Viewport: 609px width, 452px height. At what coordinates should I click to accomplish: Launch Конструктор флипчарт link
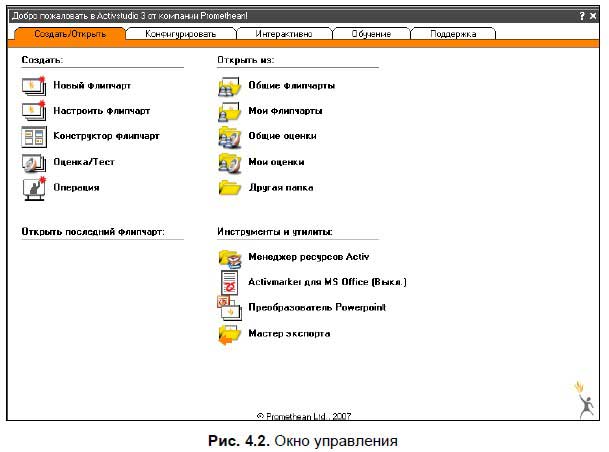(x=106, y=136)
